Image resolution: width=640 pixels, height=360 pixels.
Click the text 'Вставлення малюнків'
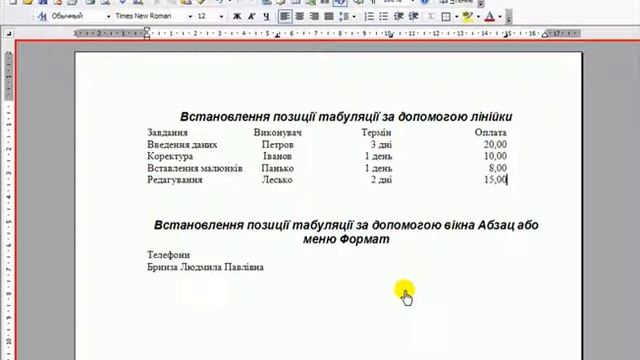pos(195,168)
